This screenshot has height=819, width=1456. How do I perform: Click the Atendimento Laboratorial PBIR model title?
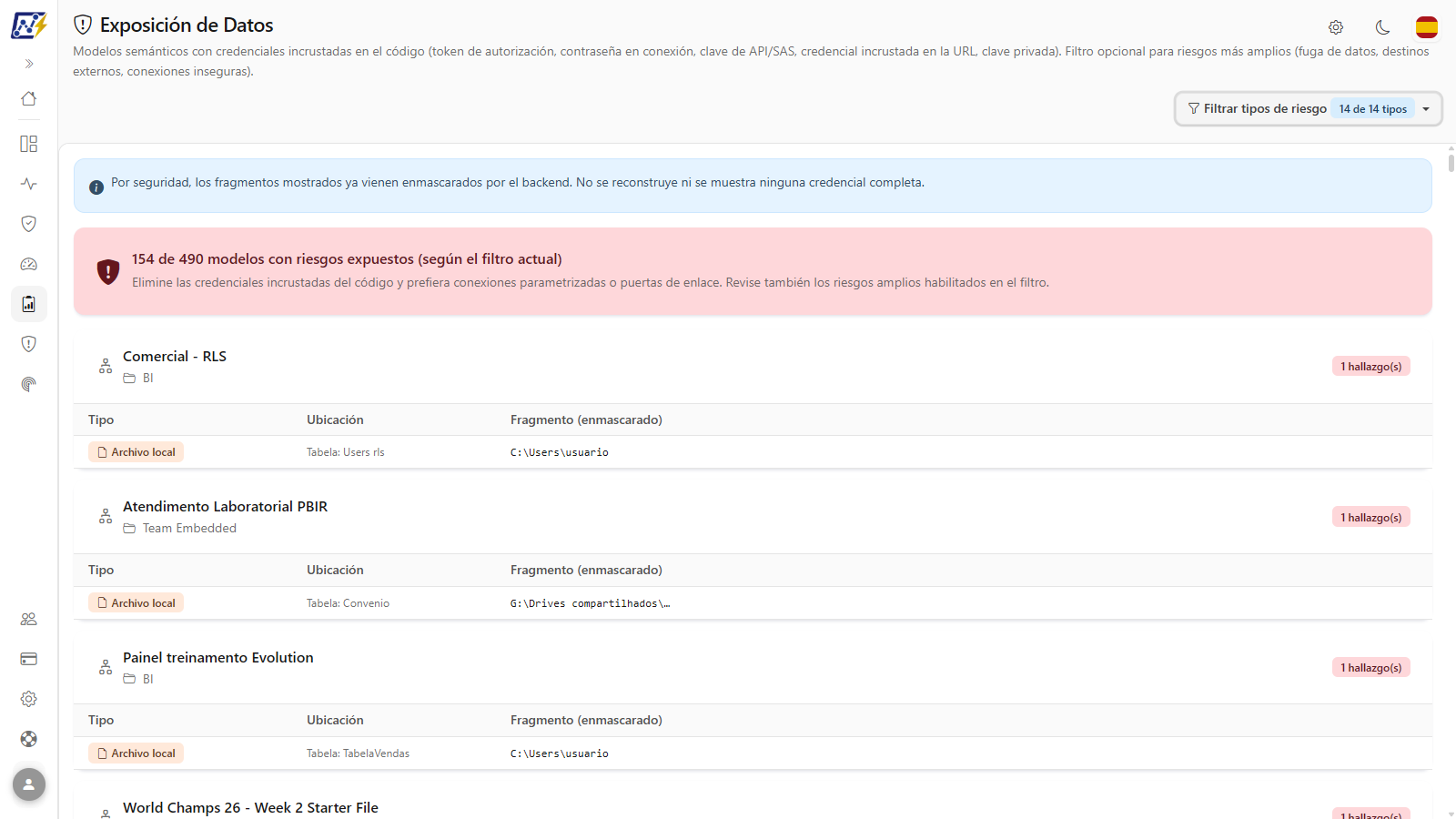[x=226, y=507]
